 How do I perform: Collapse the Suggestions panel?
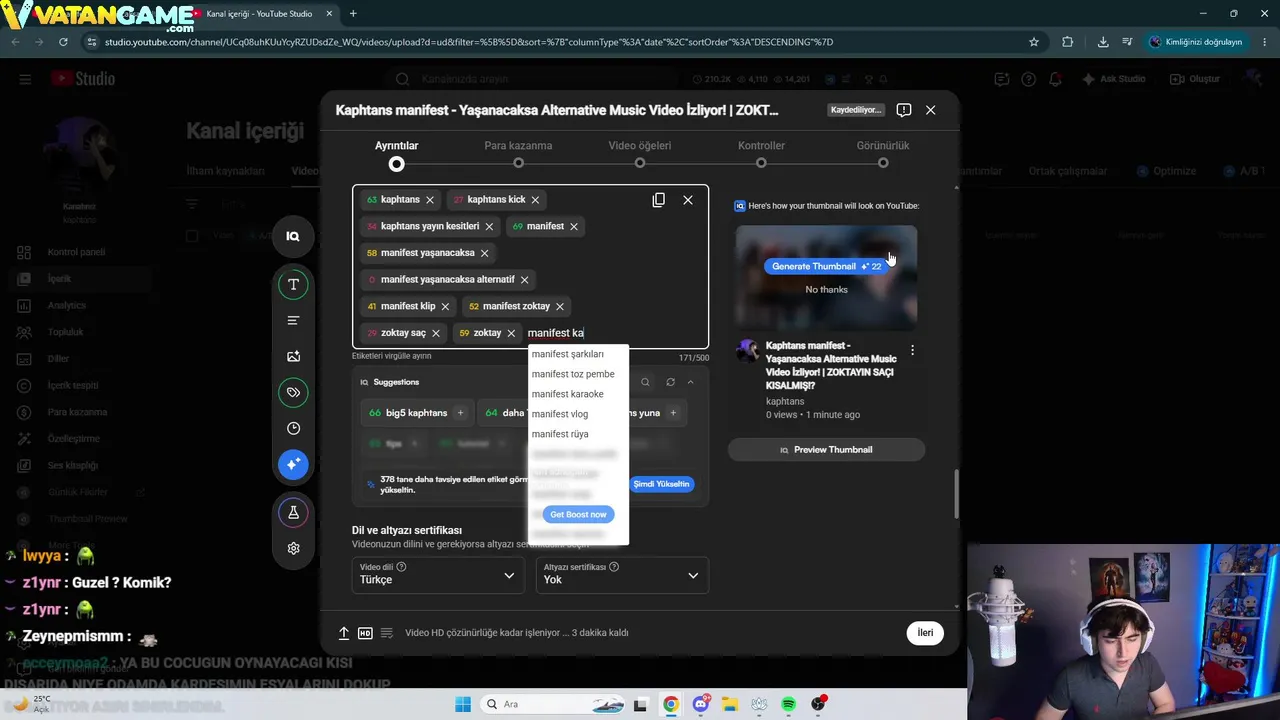[690, 382]
